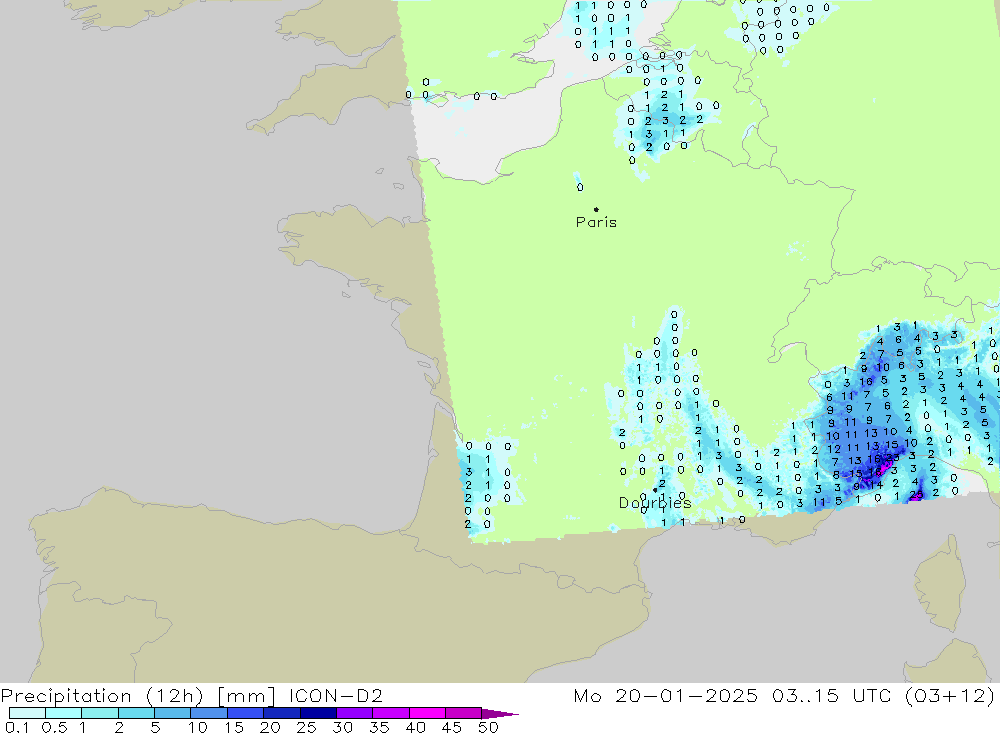Click the 'Precipitation (12h) [mm] ICON-D2' title
Viewport: 1000px width, 733px height.
pyautogui.click(x=191, y=695)
